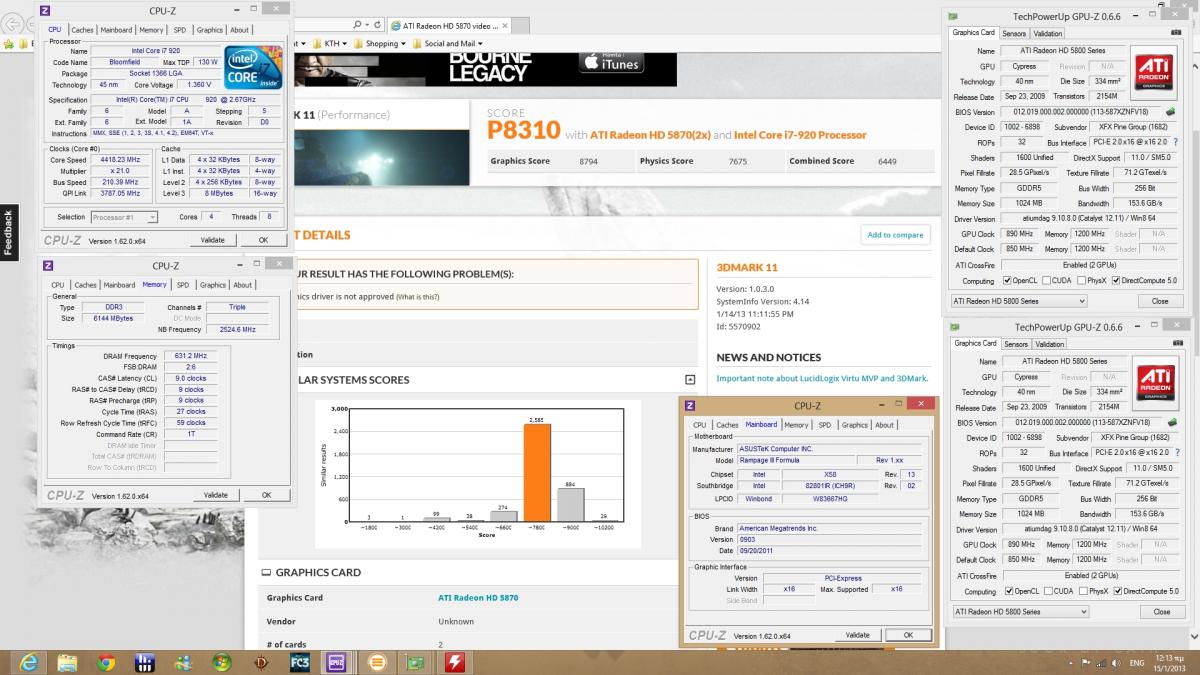The image size is (1200, 675).
Task: Open Internet Explorer from the taskbar
Action: point(30,661)
